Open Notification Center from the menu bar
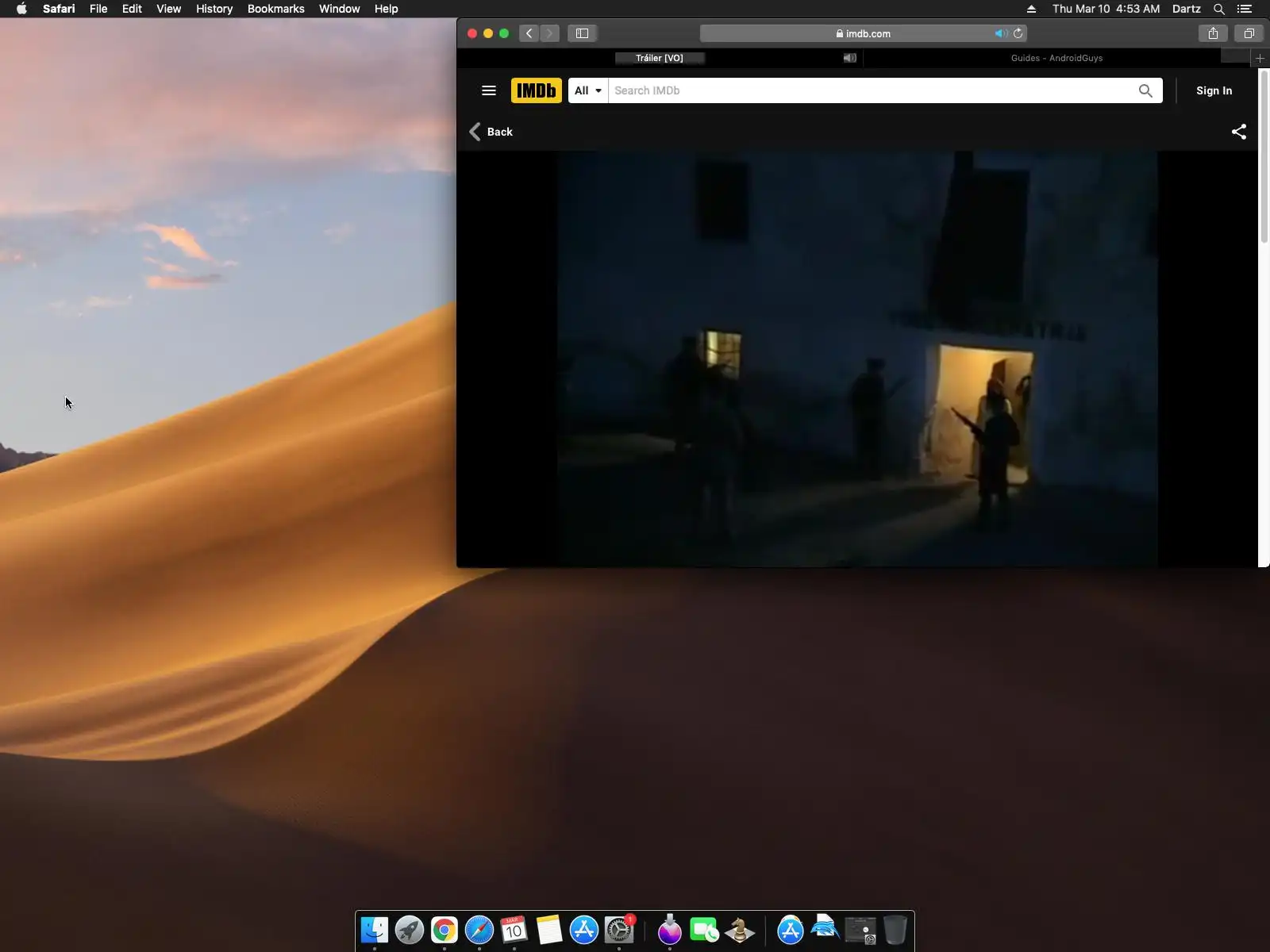Viewport: 1270px width, 952px height. click(x=1245, y=9)
